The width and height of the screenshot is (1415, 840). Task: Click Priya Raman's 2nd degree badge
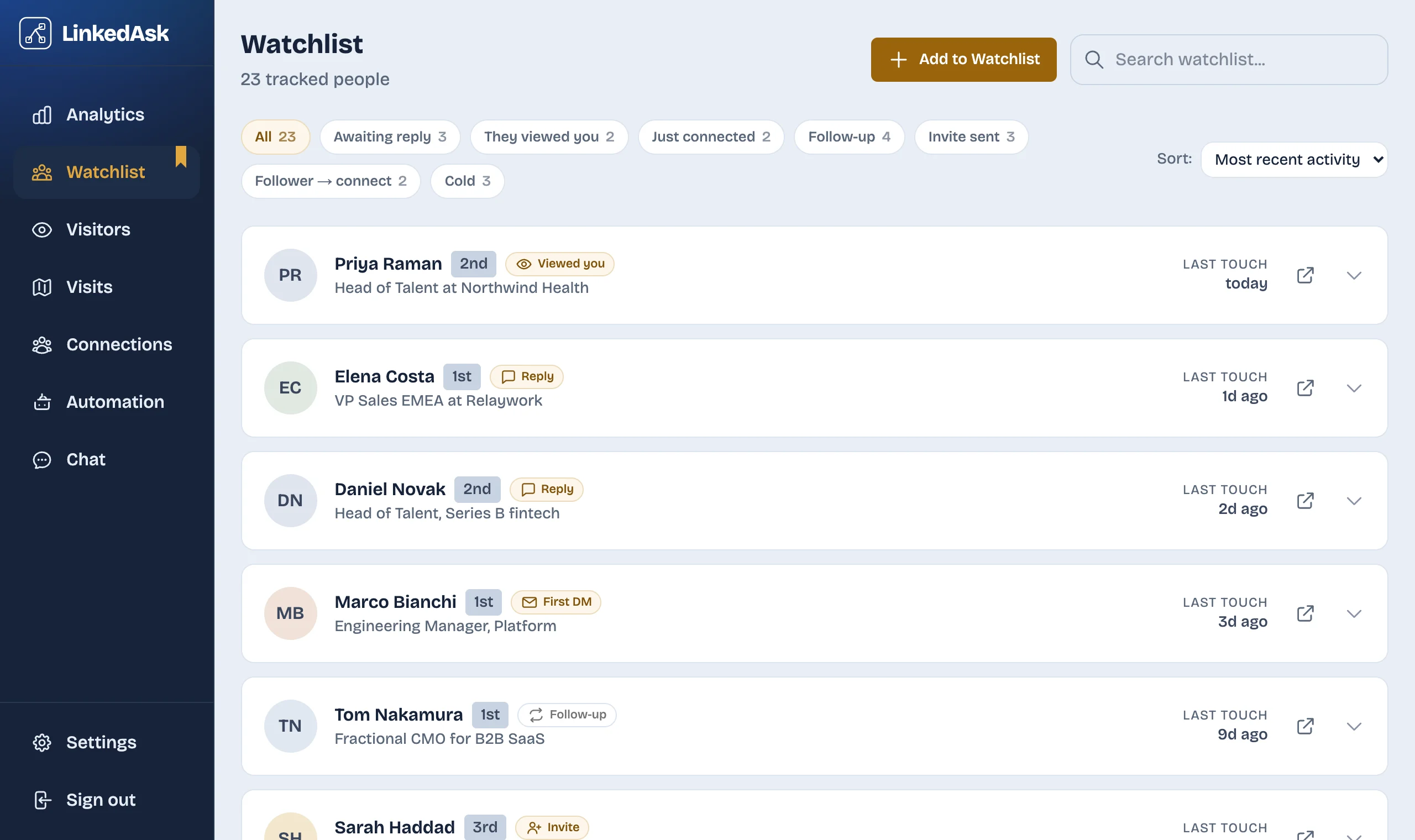pos(474,264)
